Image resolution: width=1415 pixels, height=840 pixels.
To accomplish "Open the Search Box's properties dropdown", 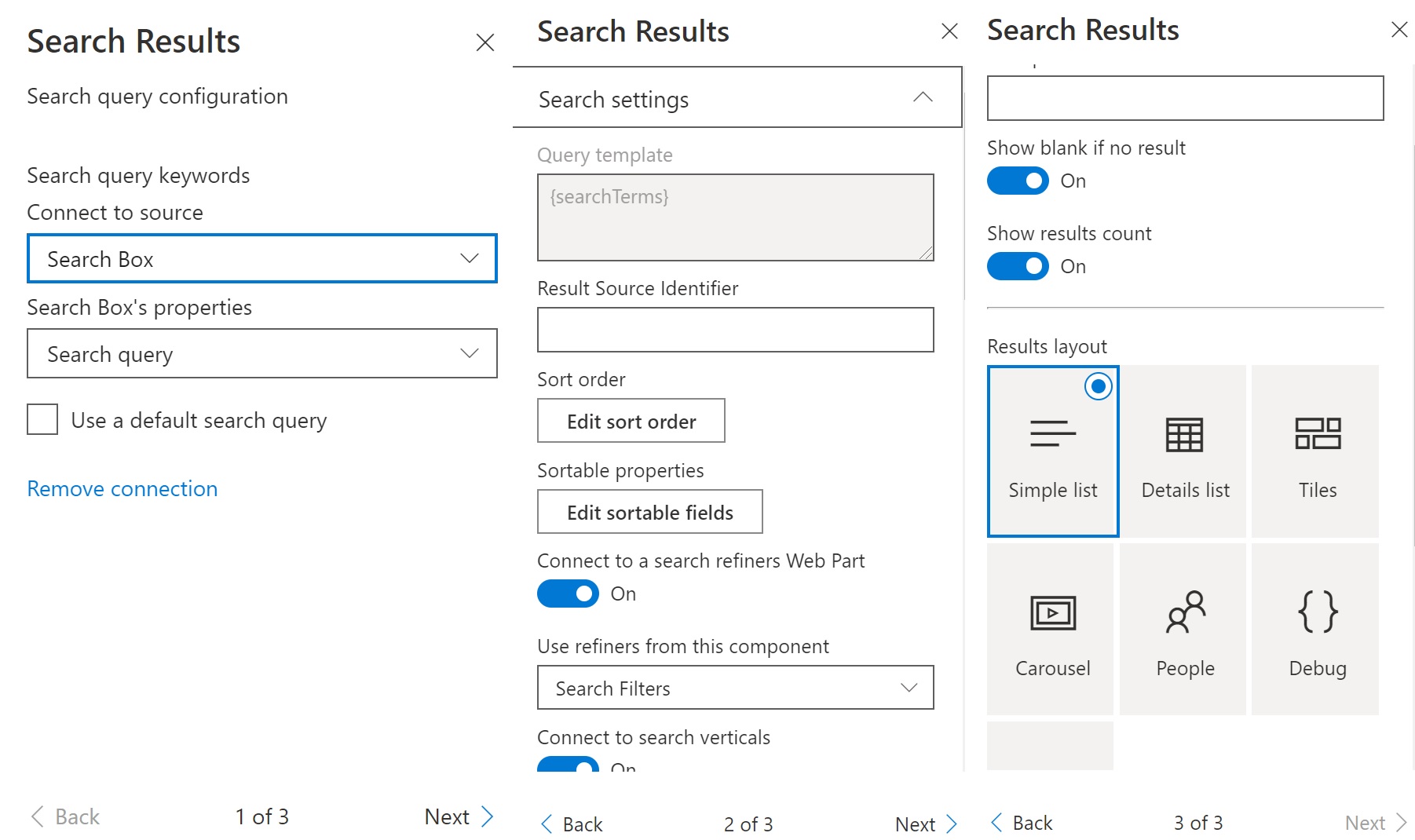I will click(x=261, y=353).
